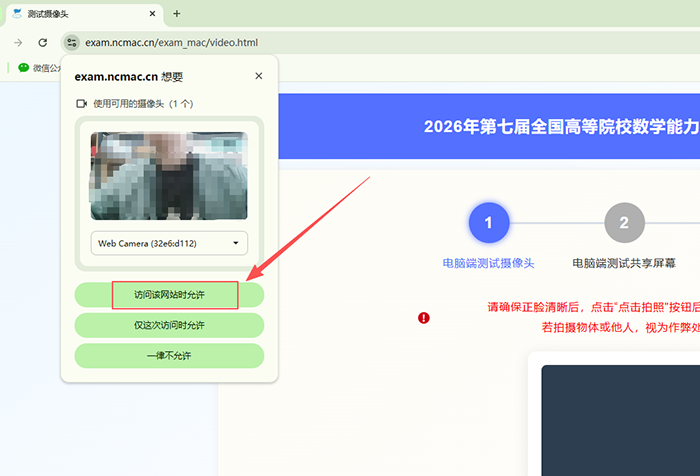Select 一律不允许 to block camera
Screen dimensions: 700x476
tap(169, 356)
